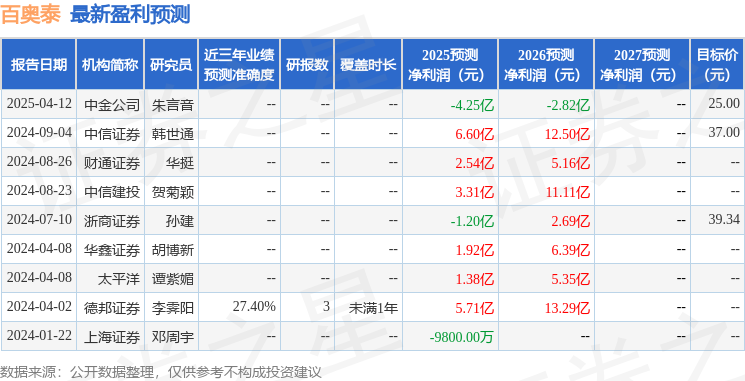Select the 27.40% accuracy value
Viewport: 745px width, 381px height.
pyautogui.click(x=254, y=307)
